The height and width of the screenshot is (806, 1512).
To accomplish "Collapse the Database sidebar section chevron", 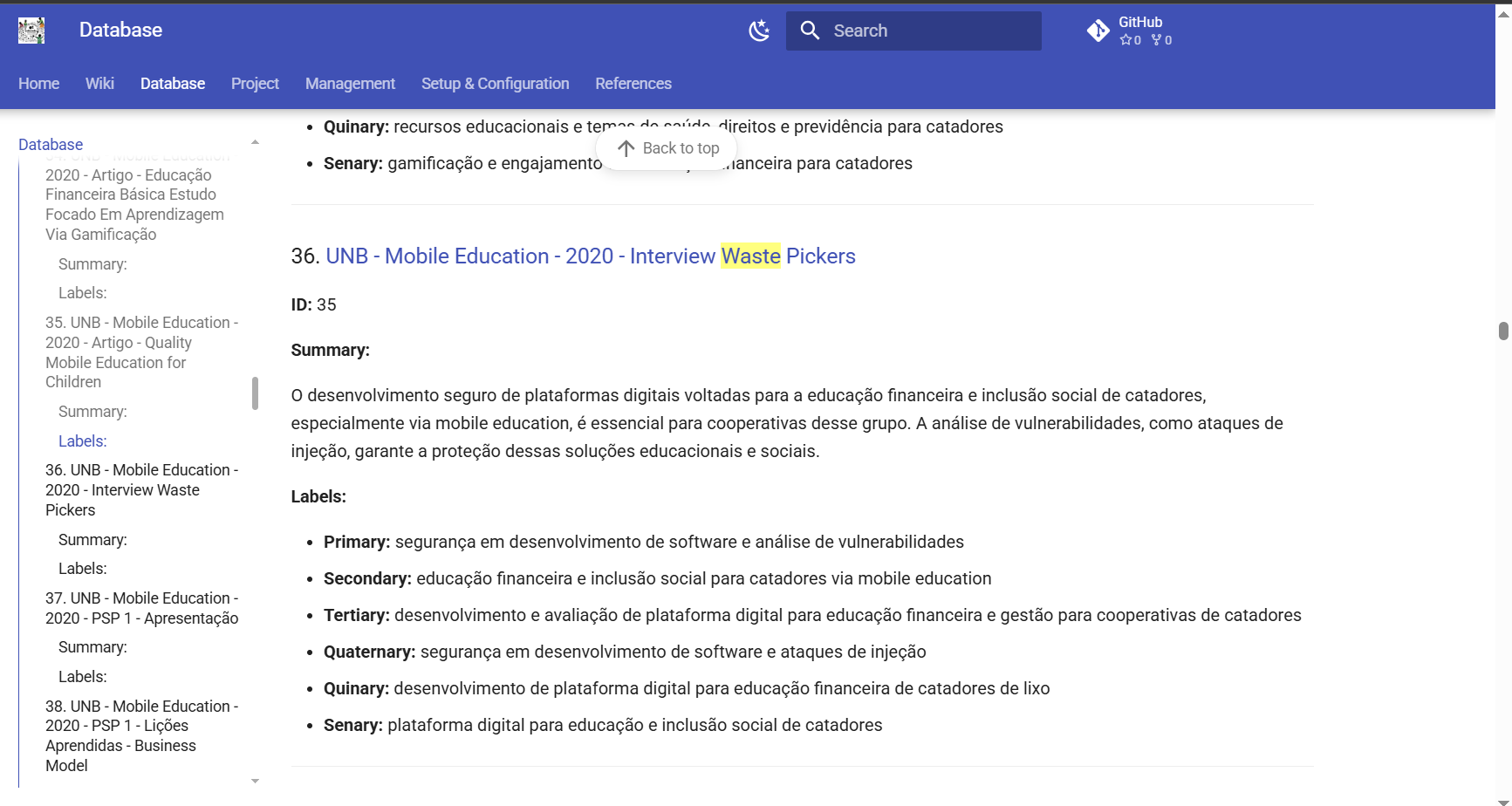I will tap(254, 140).
